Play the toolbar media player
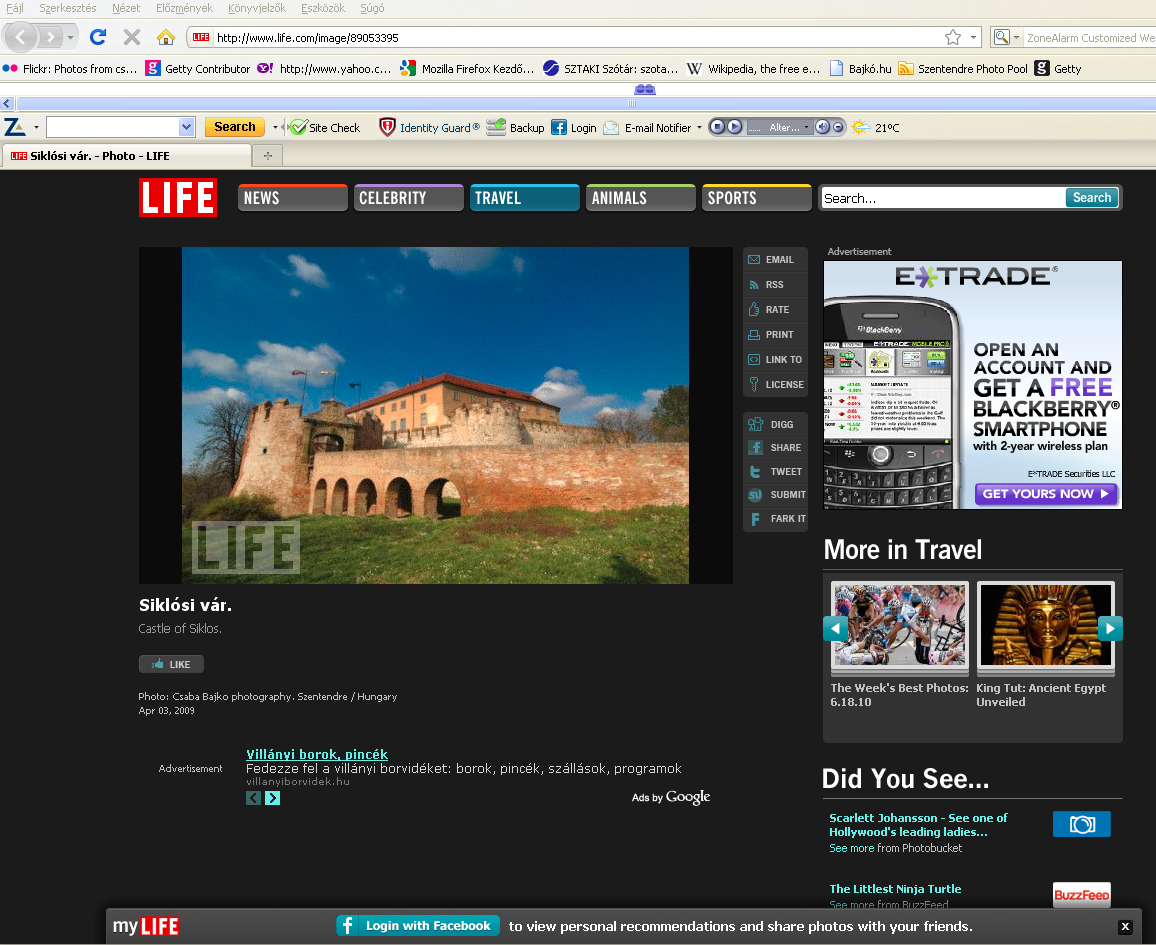The height and width of the screenshot is (945, 1156). coord(734,127)
